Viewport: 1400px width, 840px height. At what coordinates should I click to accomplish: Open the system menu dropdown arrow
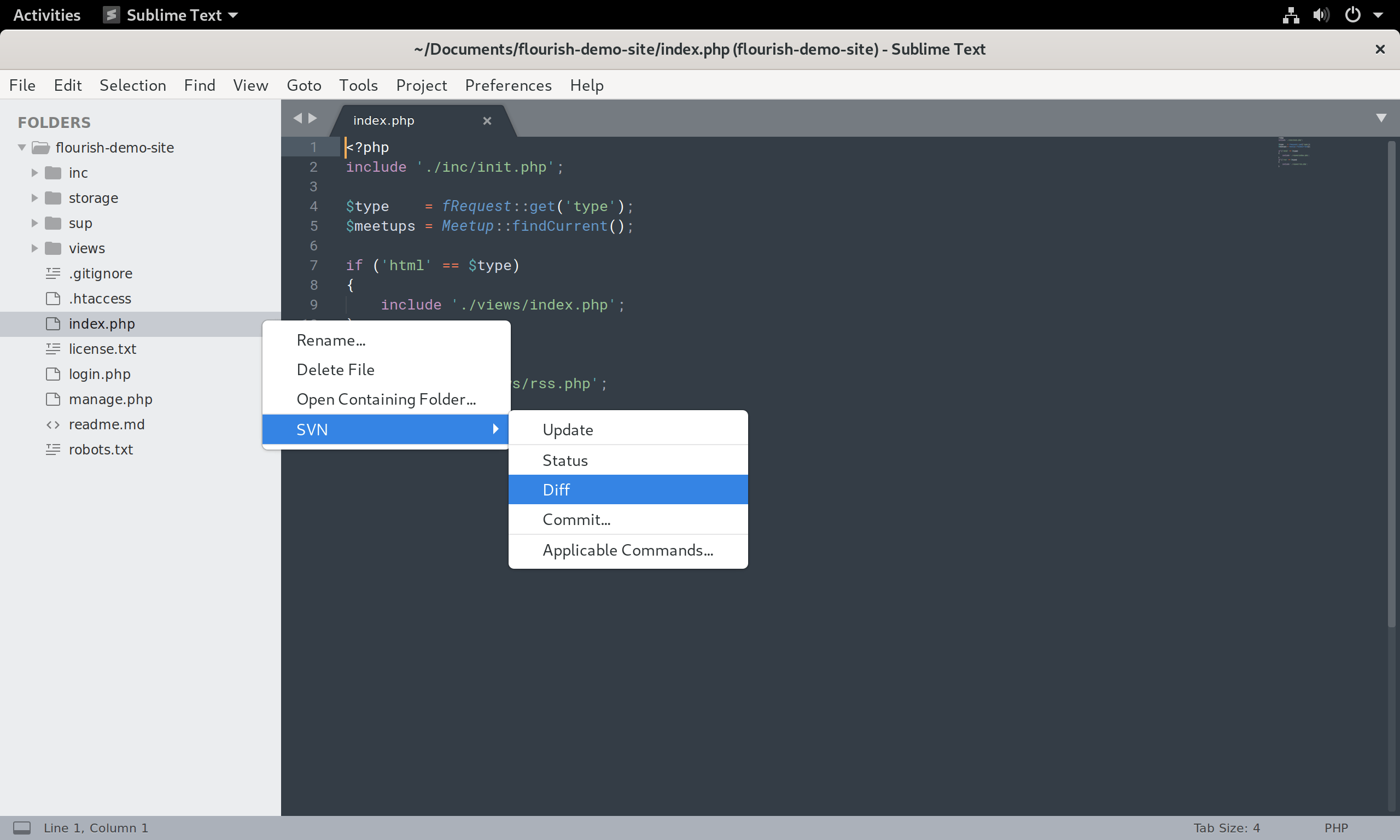pyautogui.click(x=1378, y=15)
